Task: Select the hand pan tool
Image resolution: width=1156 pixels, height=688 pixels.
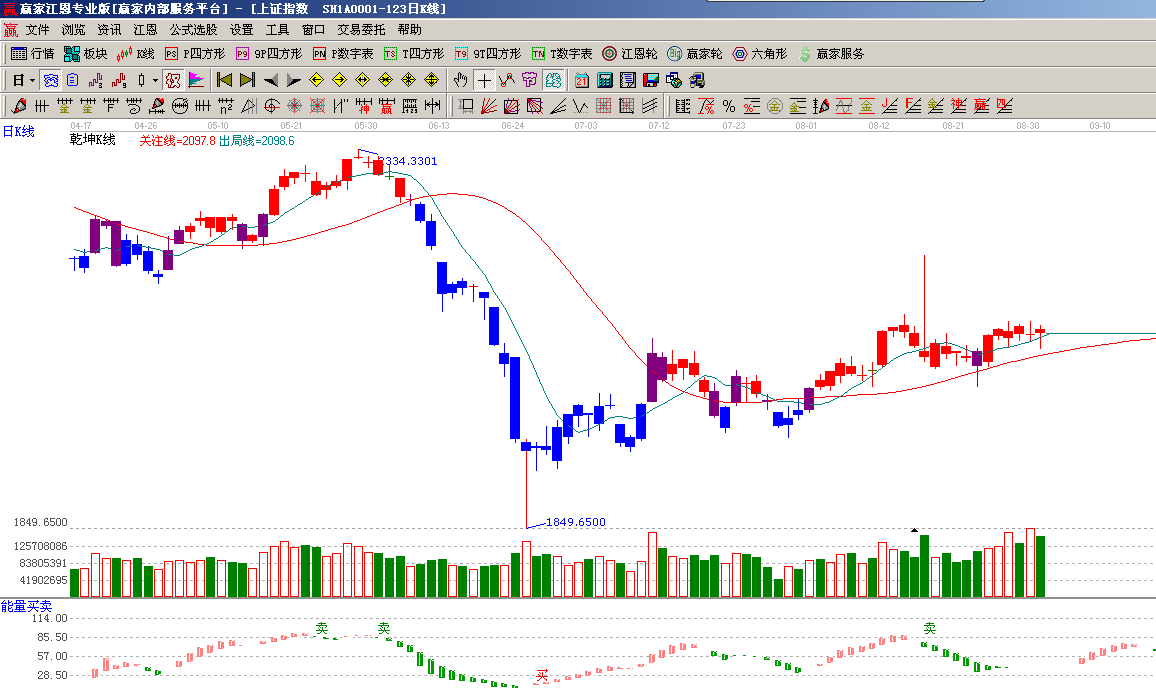Action: coord(461,80)
